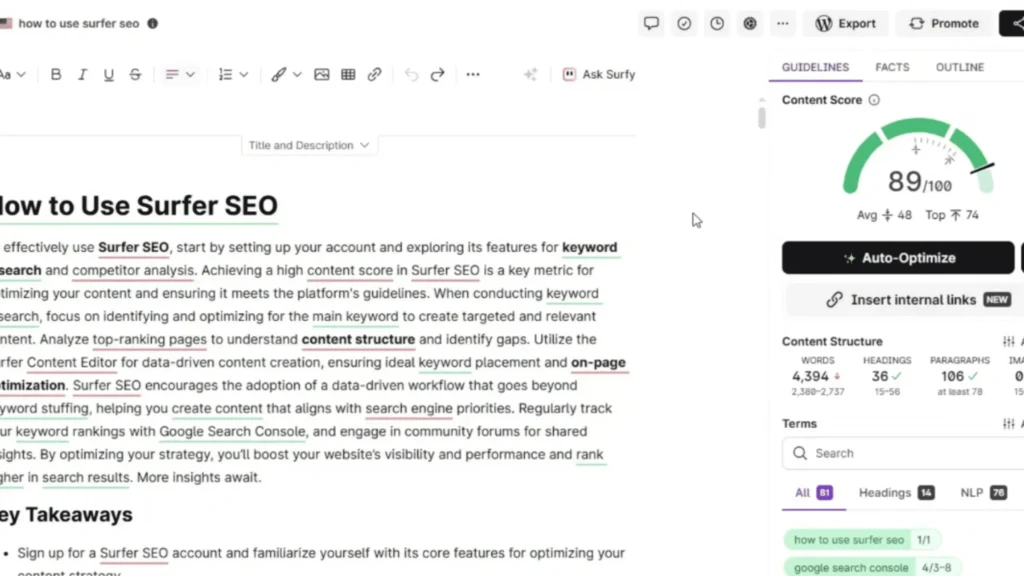Click the Auto-Optimize button
Image resolution: width=1024 pixels, height=576 pixels.
pos(897,257)
